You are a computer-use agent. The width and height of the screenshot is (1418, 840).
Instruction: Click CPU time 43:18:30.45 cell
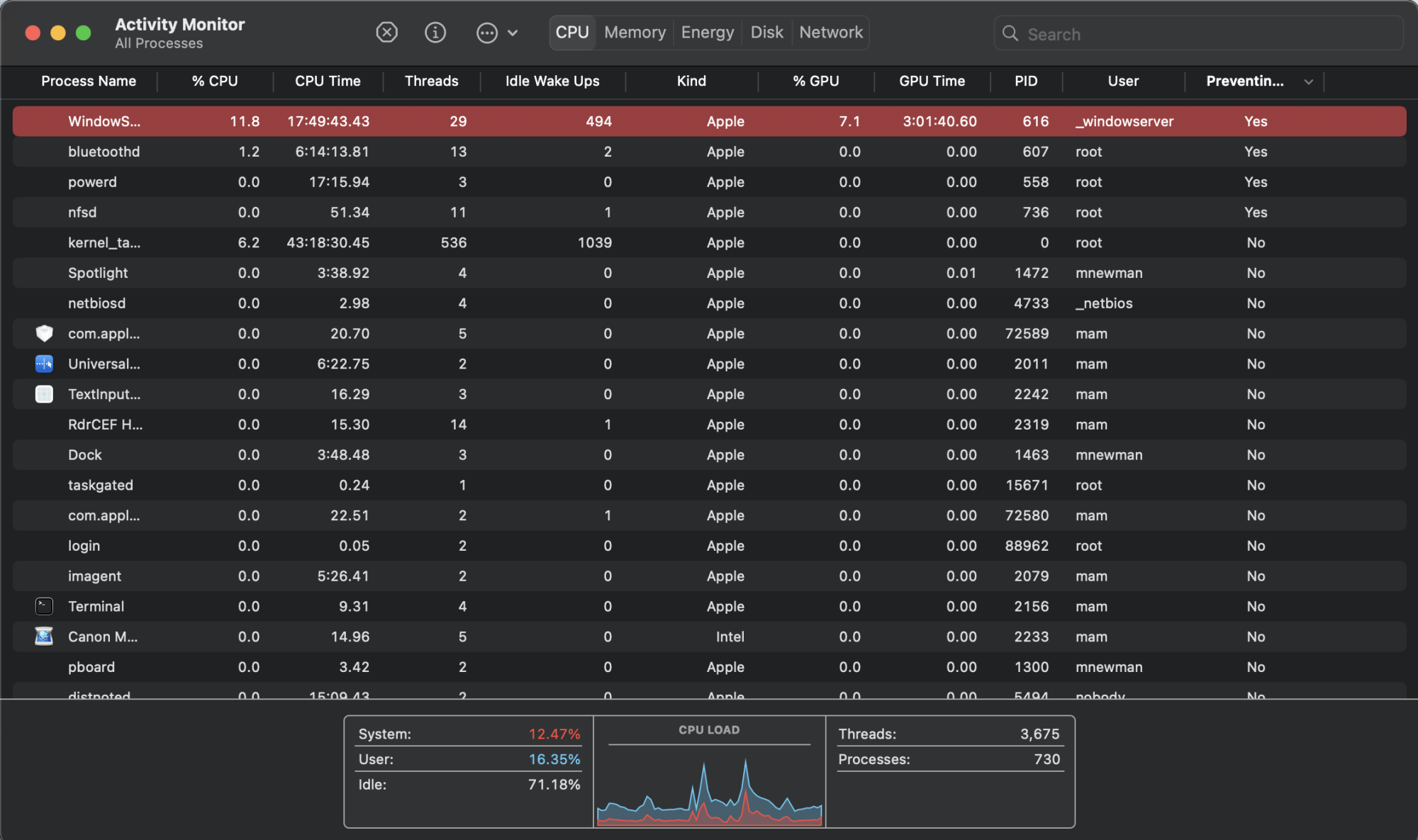point(328,242)
